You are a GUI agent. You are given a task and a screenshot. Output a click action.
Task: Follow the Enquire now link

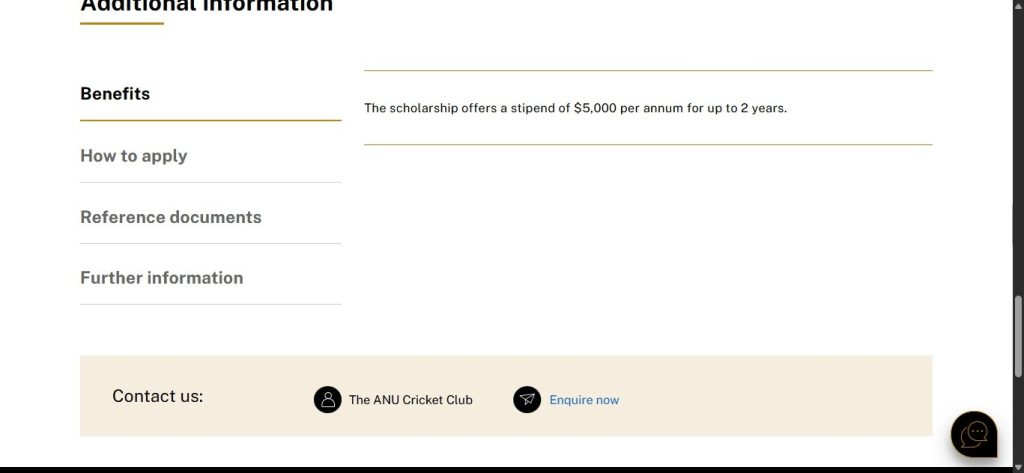coord(584,400)
